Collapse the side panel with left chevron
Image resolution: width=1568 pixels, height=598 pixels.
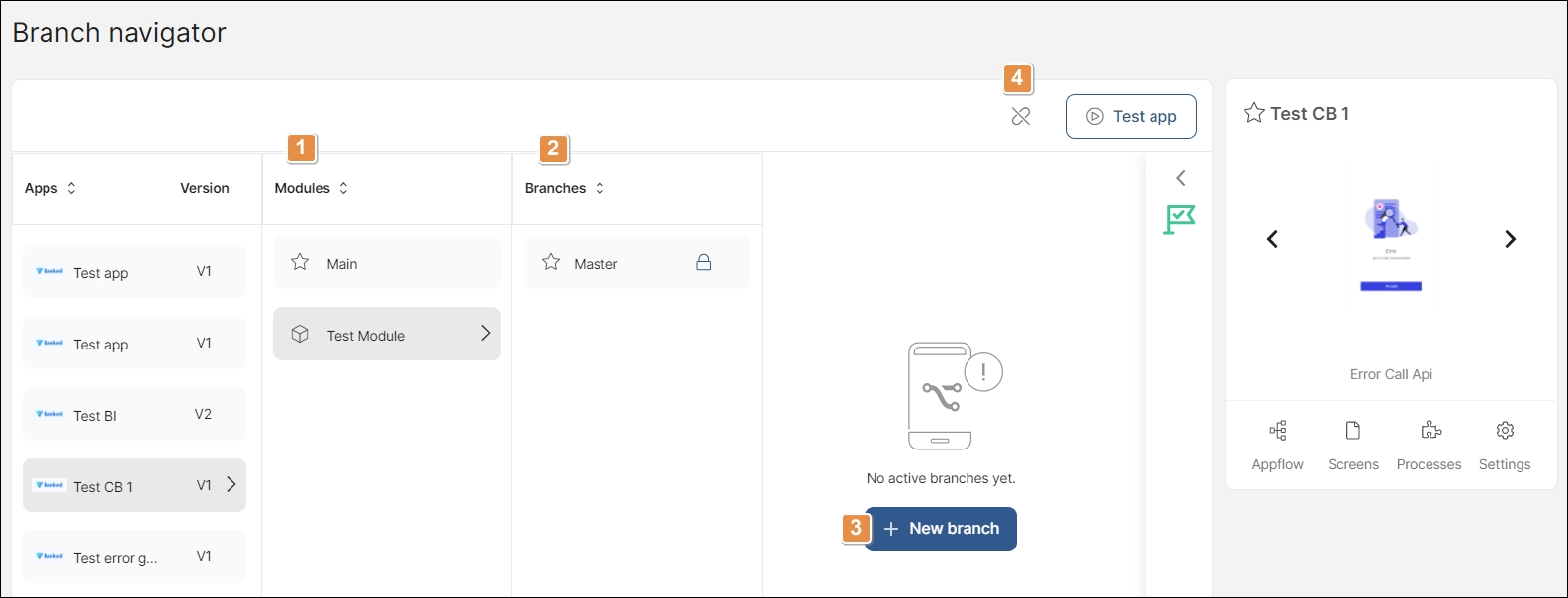click(1180, 178)
